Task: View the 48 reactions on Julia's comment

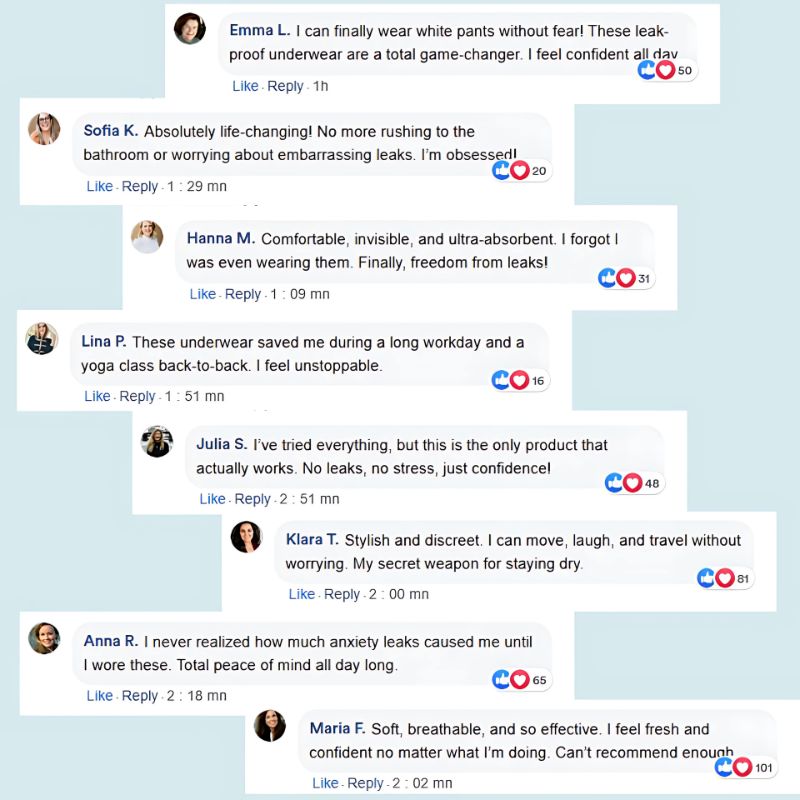Action: coord(652,483)
